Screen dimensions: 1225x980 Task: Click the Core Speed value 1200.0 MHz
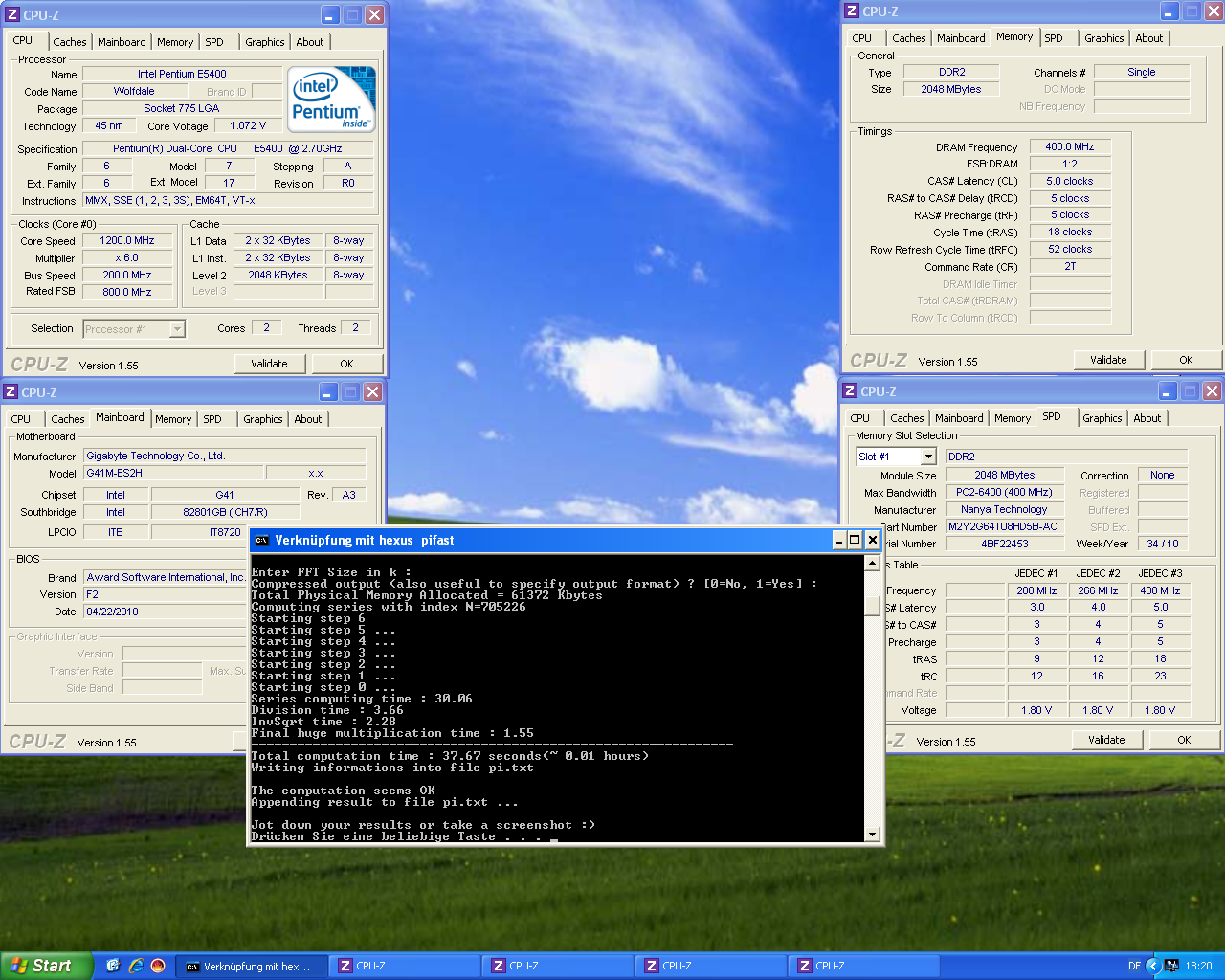[x=127, y=241]
